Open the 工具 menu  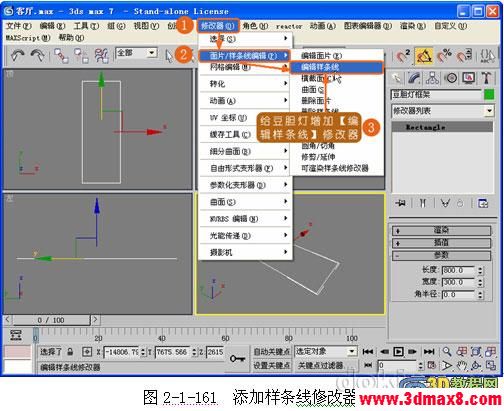pos(86,26)
